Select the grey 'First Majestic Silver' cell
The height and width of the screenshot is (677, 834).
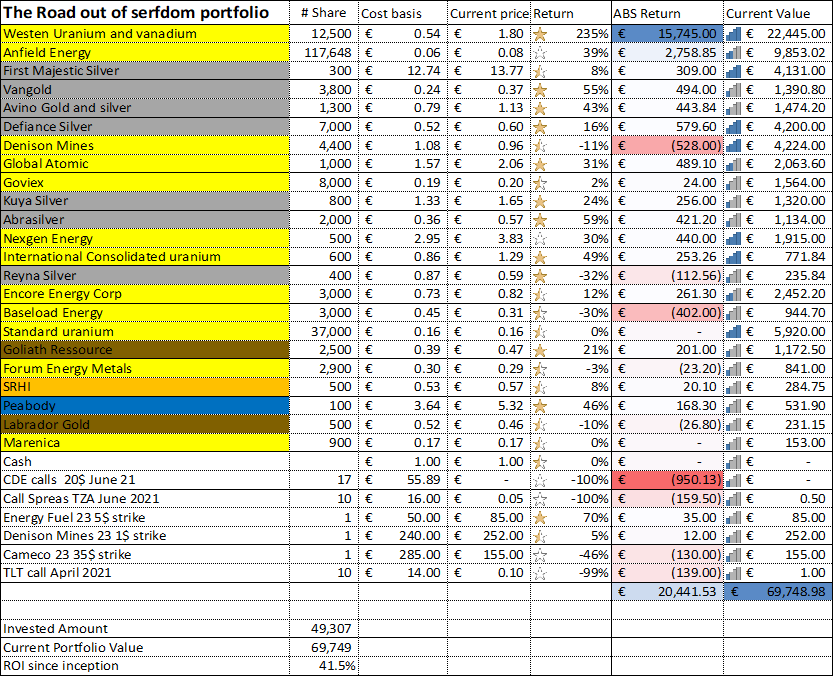(x=145, y=71)
